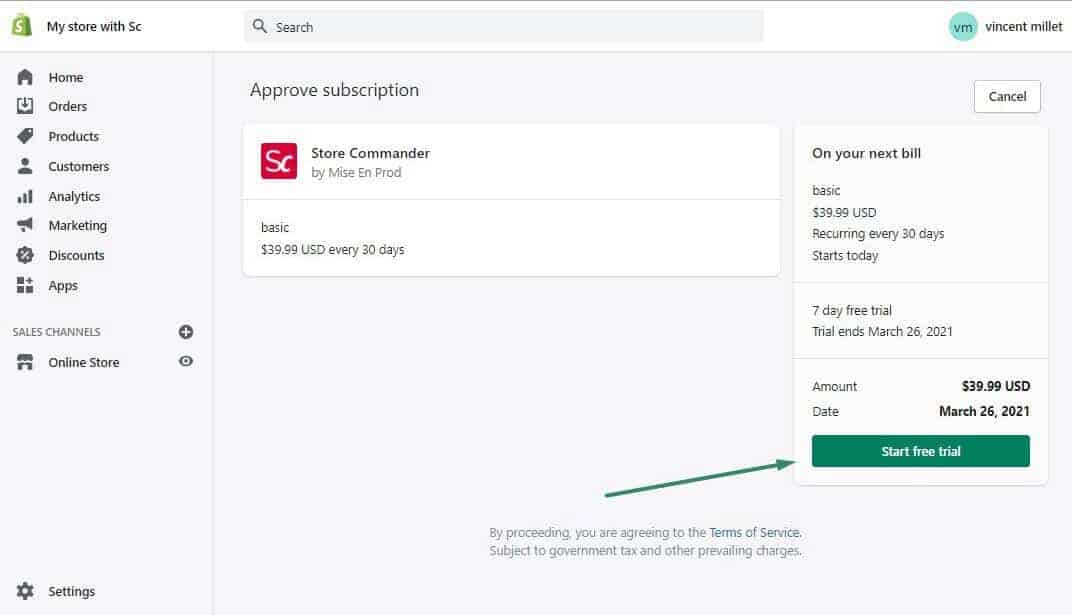Open the Settings menu item
This screenshot has width=1072, height=615.
coord(71,591)
